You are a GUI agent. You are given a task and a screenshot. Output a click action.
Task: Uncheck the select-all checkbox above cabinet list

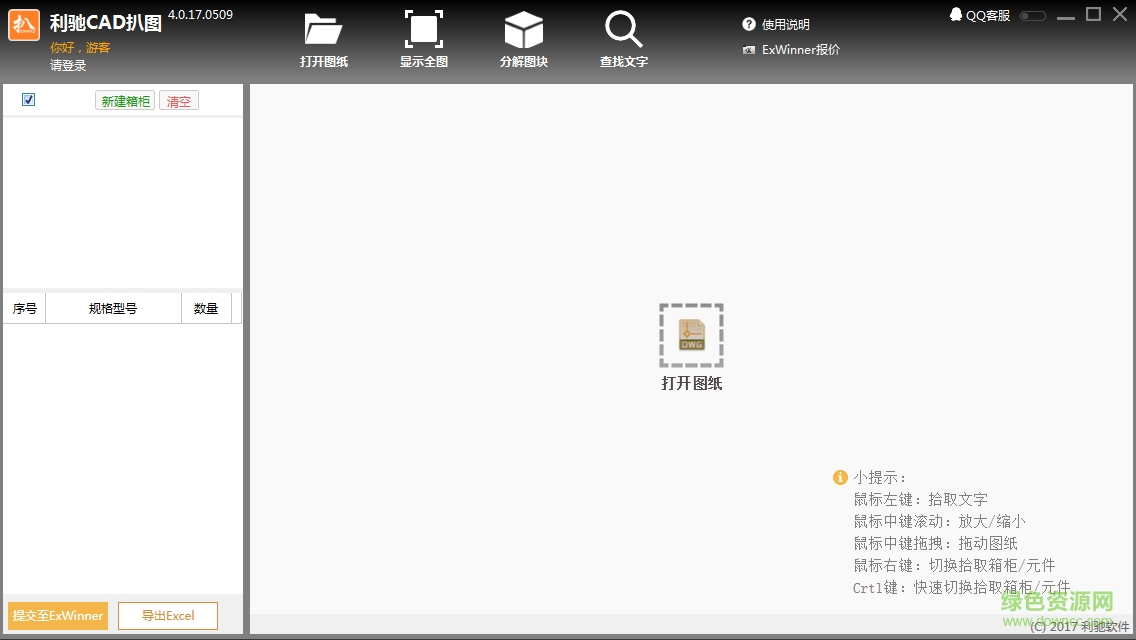click(28, 99)
